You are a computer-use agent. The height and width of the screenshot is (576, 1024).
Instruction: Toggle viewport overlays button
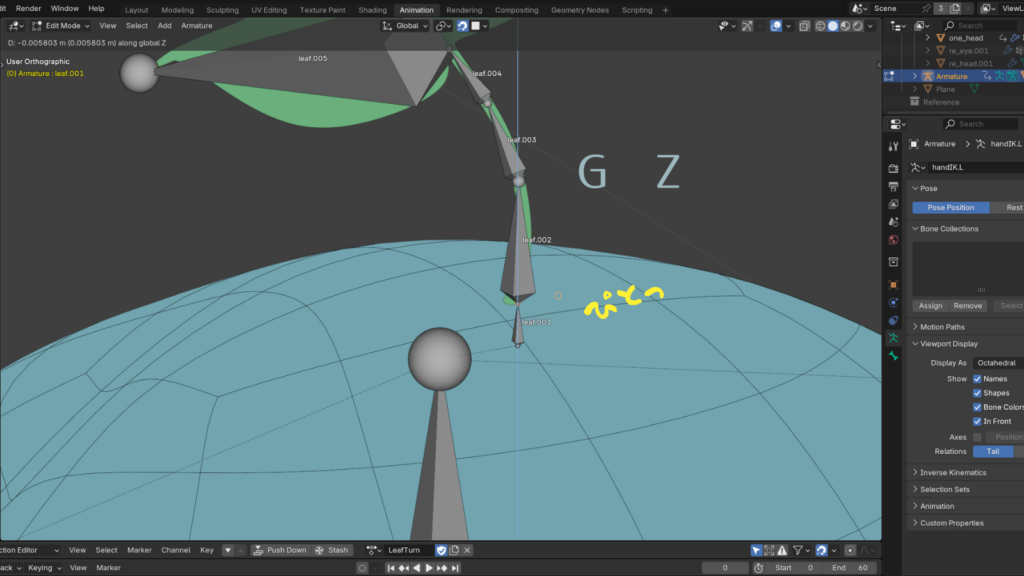point(776,26)
